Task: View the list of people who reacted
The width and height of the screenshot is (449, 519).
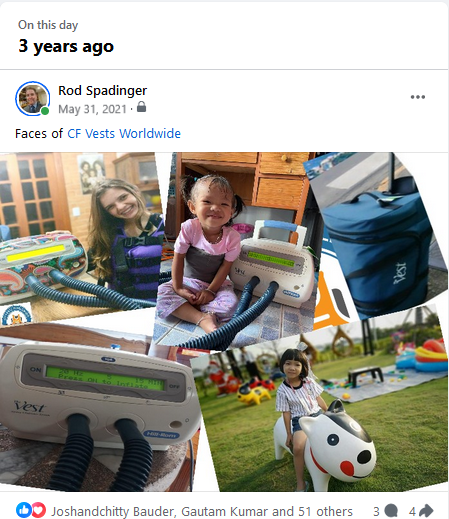Action: [202, 511]
